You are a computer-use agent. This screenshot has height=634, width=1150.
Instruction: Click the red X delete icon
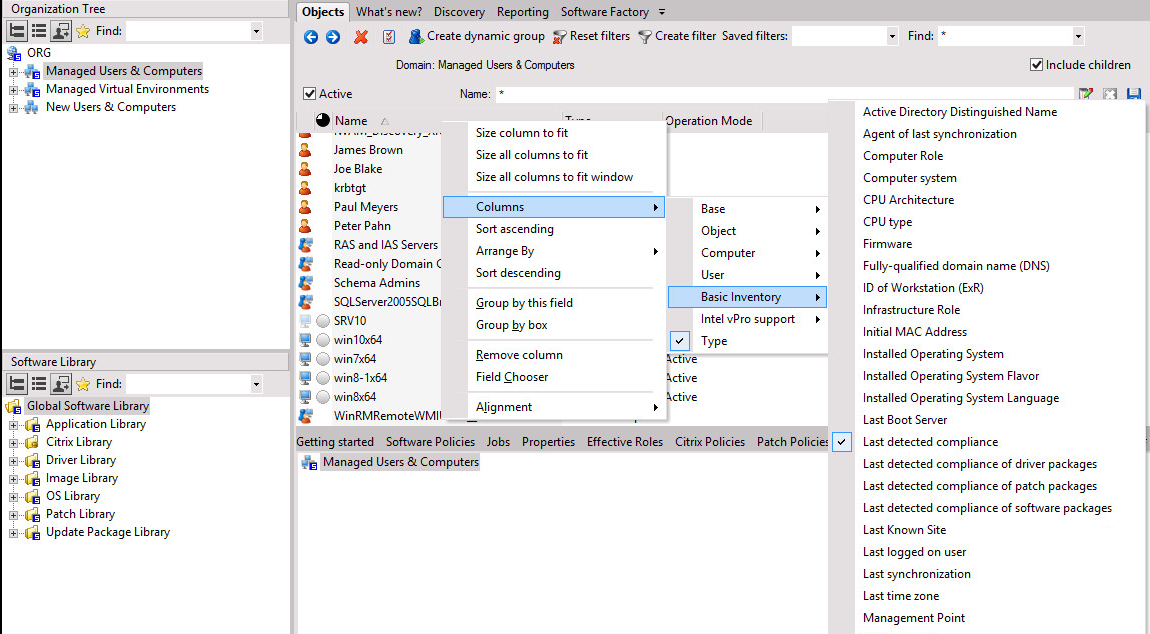pyautogui.click(x=361, y=37)
